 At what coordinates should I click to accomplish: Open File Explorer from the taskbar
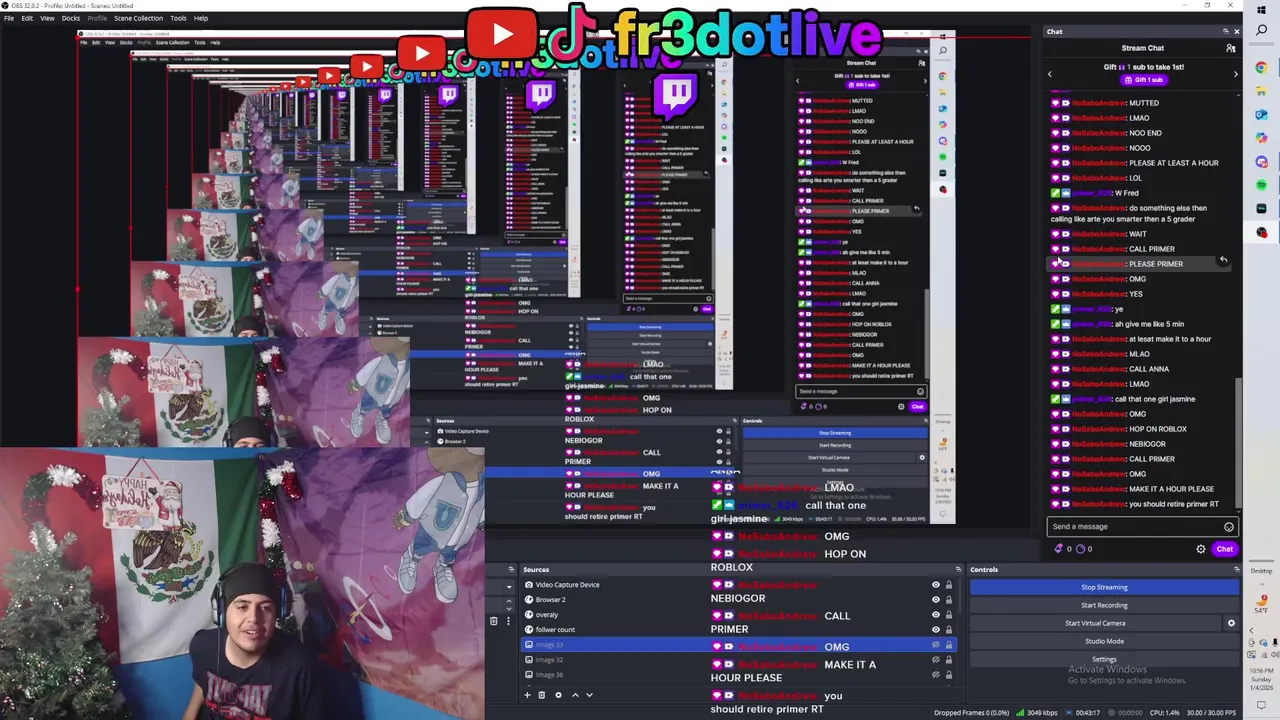pyautogui.click(x=1261, y=91)
